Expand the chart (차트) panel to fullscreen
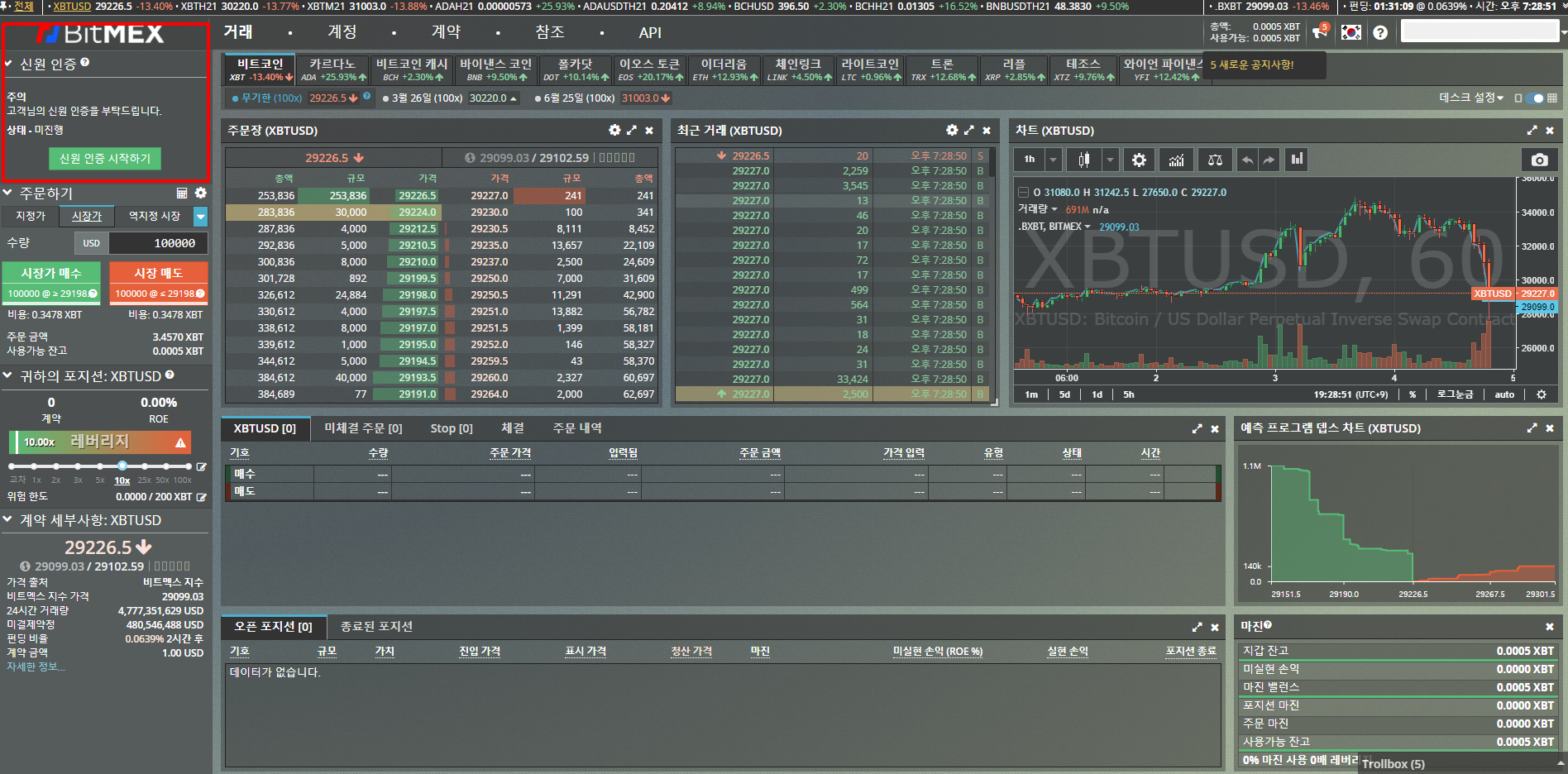This screenshot has width=1568, height=774. [x=1532, y=130]
